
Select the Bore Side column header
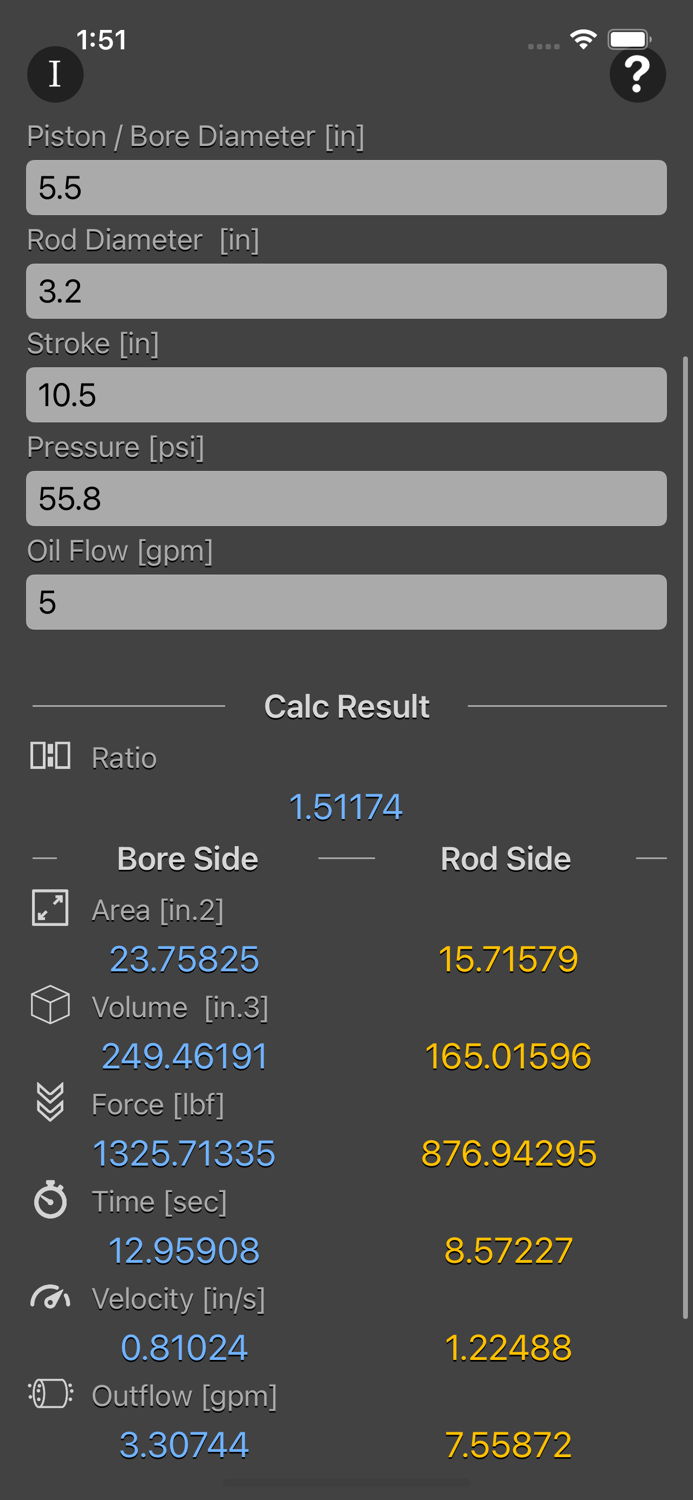(187, 858)
